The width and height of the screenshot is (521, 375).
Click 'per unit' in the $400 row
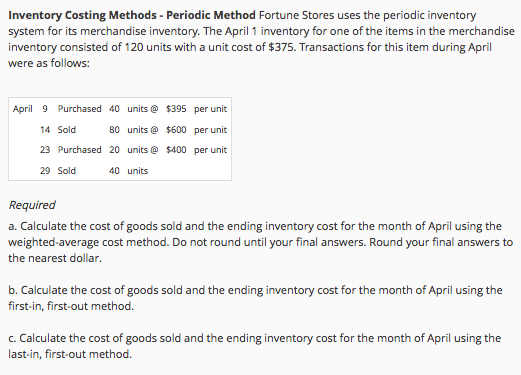tap(210, 150)
